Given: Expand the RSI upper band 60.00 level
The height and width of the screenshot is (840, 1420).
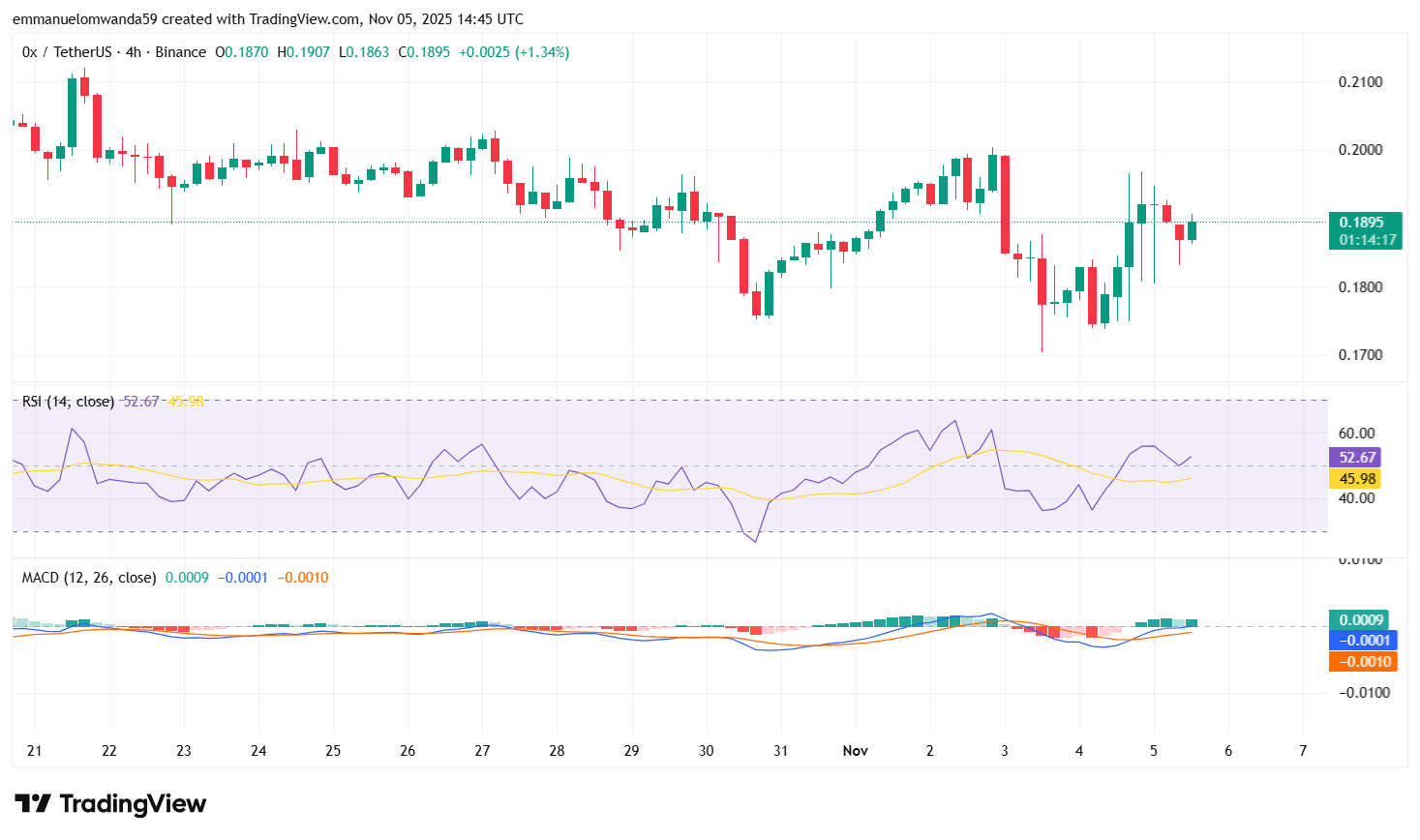Looking at the screenshot, I should coord(1357,433).
